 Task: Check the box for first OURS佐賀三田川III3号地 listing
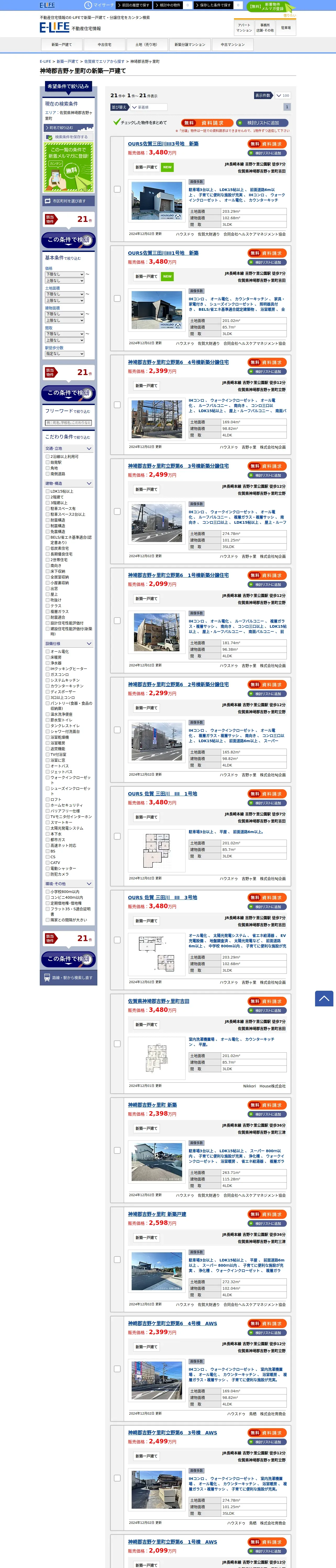coord(117,189)
